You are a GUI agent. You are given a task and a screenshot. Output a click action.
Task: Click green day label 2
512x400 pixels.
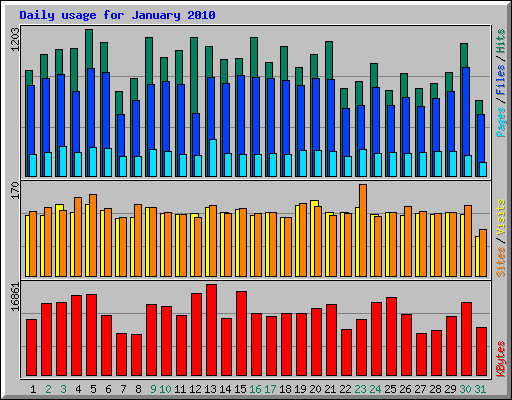click(x=48, y=389)
